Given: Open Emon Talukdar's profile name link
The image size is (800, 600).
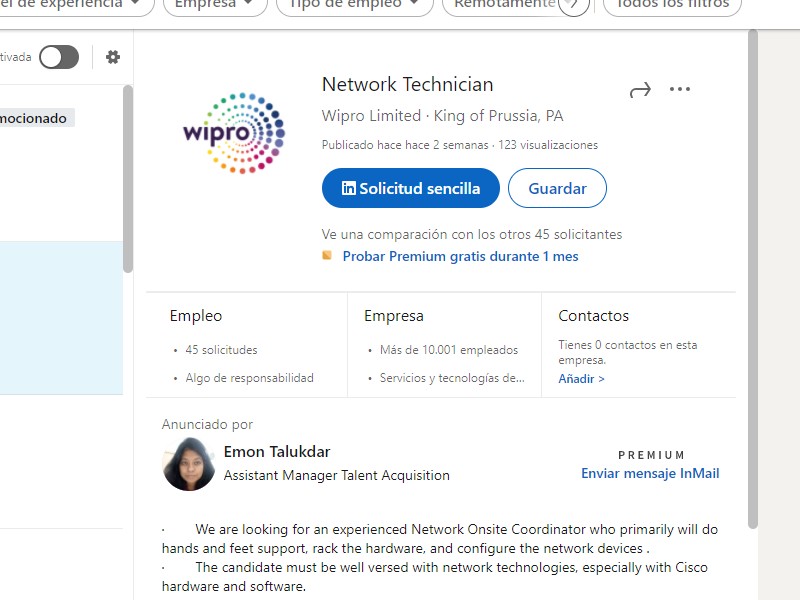Looking at the screenshot, I should [277, 451].
